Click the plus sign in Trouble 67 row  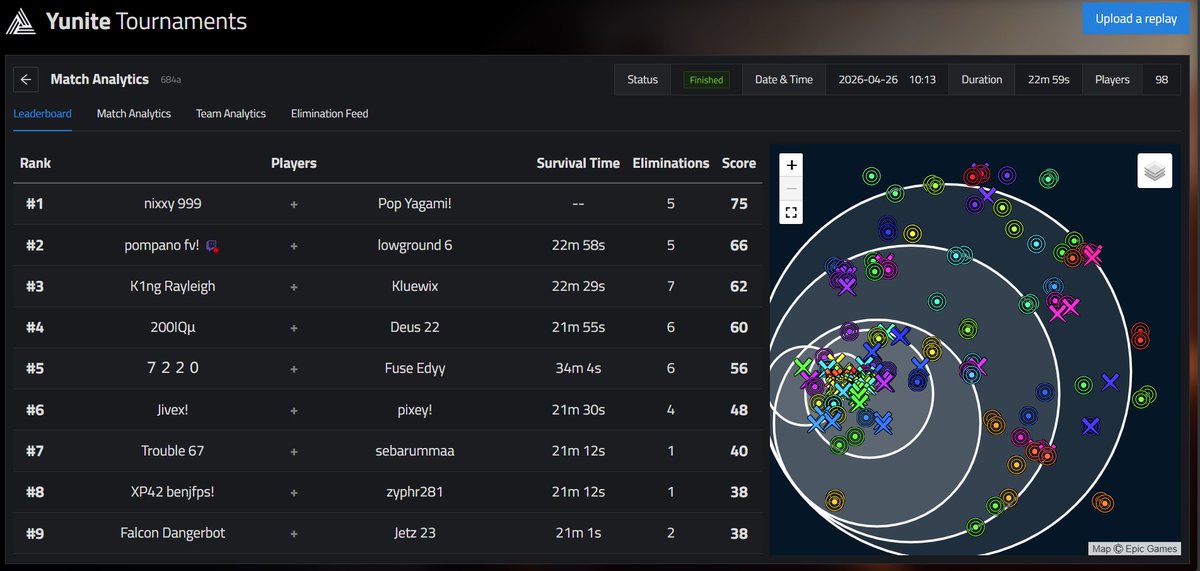click(x=293, y=452)
